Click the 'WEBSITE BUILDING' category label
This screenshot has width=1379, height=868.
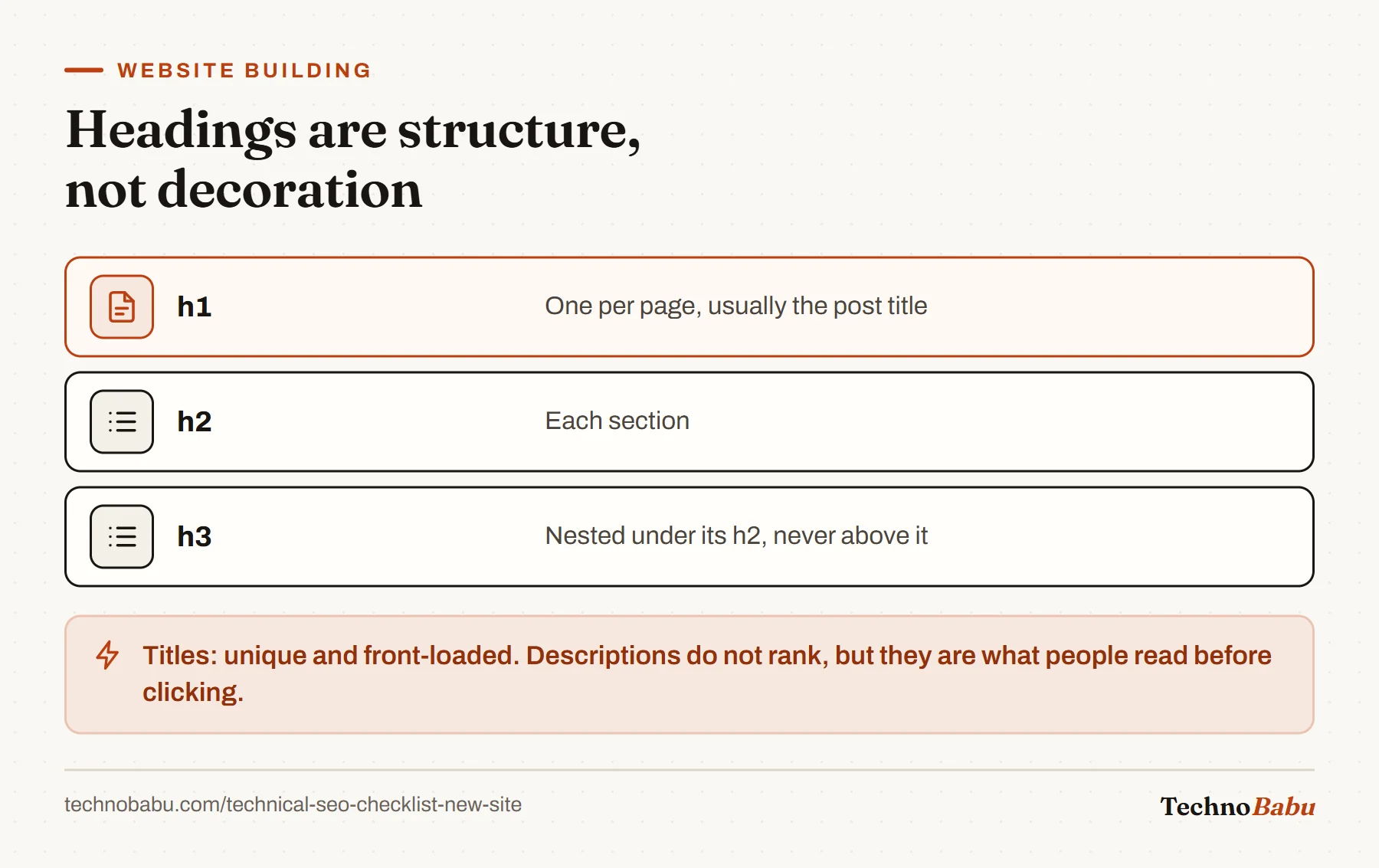(244, 70)
